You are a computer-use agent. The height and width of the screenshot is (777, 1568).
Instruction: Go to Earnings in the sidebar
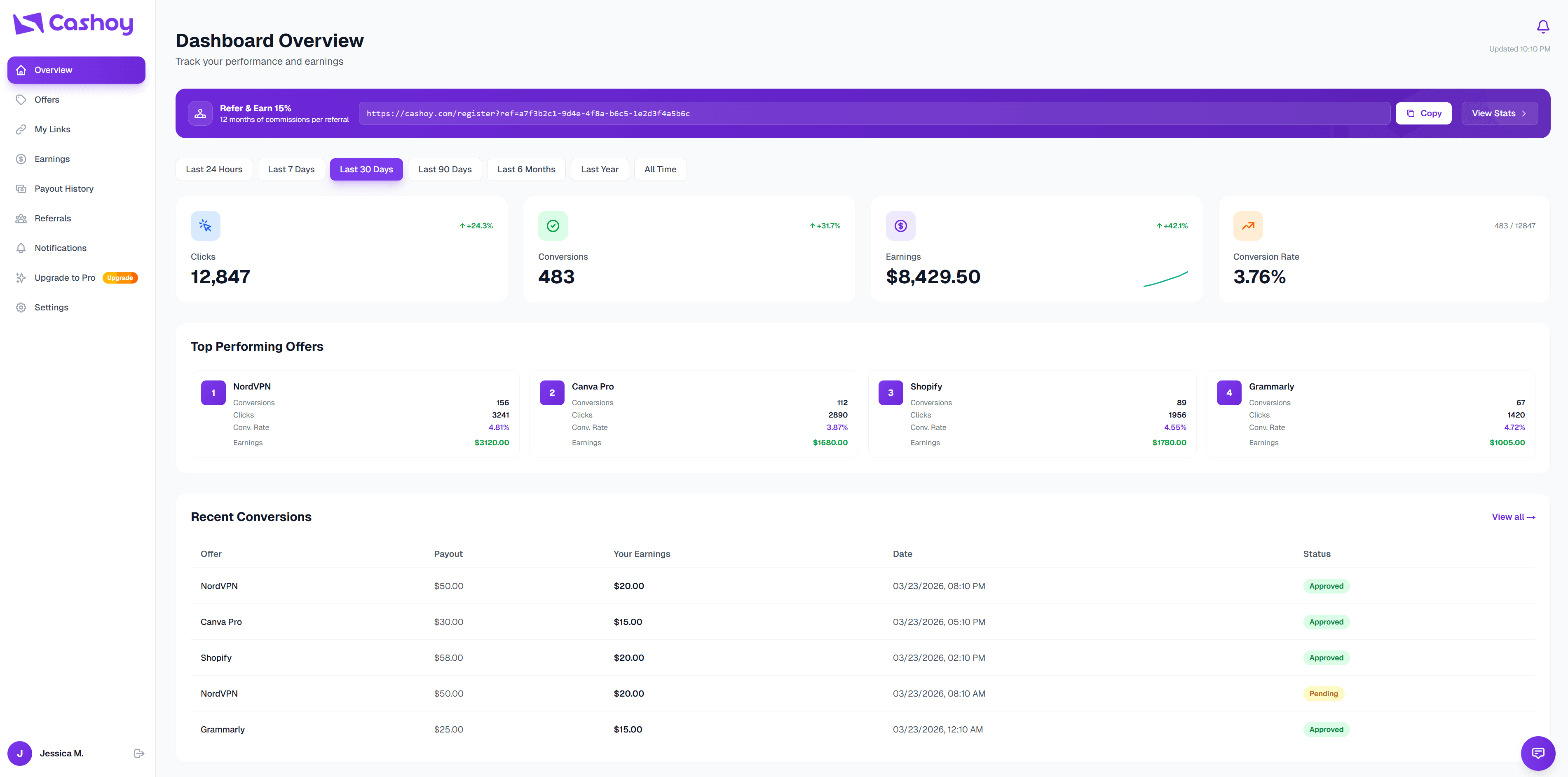76,159
